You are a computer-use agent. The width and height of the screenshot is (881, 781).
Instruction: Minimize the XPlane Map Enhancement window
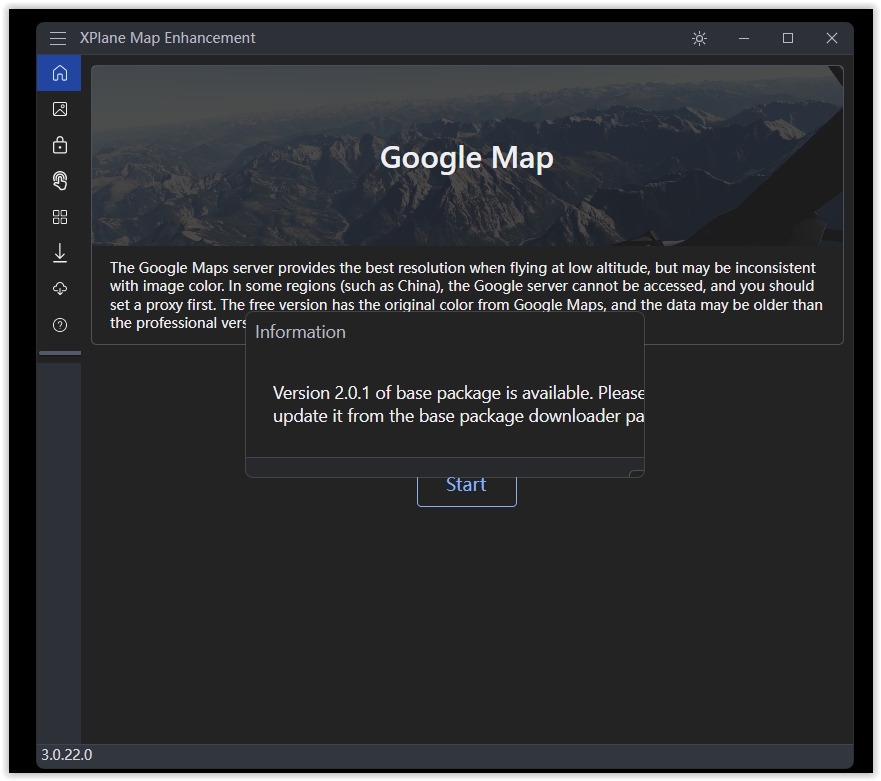pyautogui.click(x=744, y=38)
